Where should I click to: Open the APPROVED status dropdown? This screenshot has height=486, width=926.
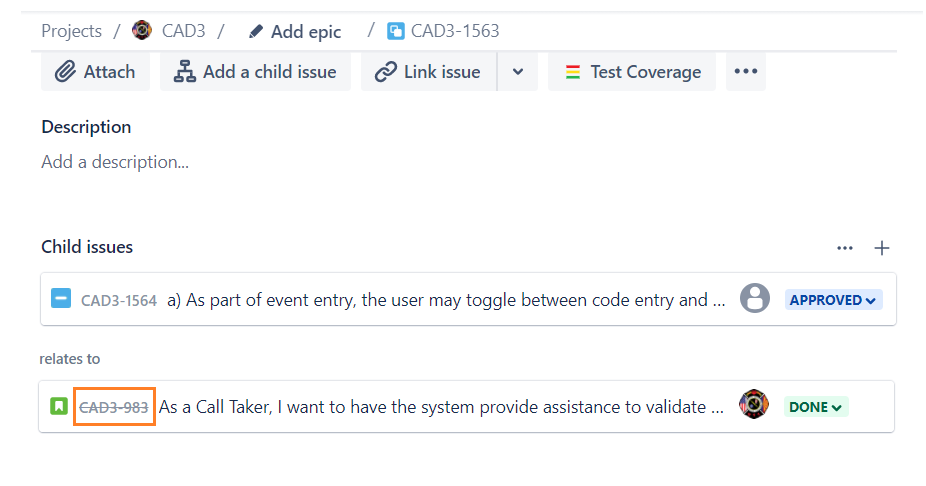pos(833,300)
